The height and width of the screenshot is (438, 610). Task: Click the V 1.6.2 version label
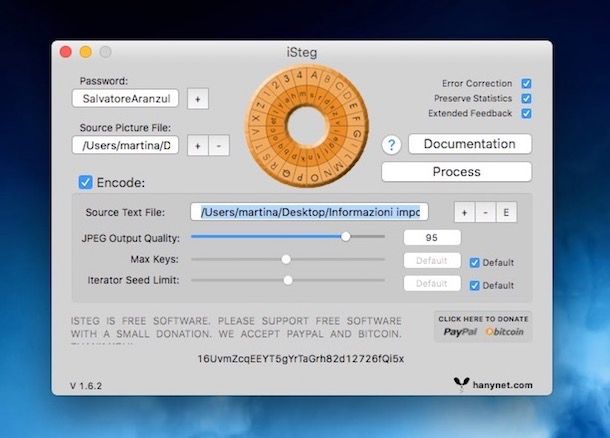pos(86,386)
